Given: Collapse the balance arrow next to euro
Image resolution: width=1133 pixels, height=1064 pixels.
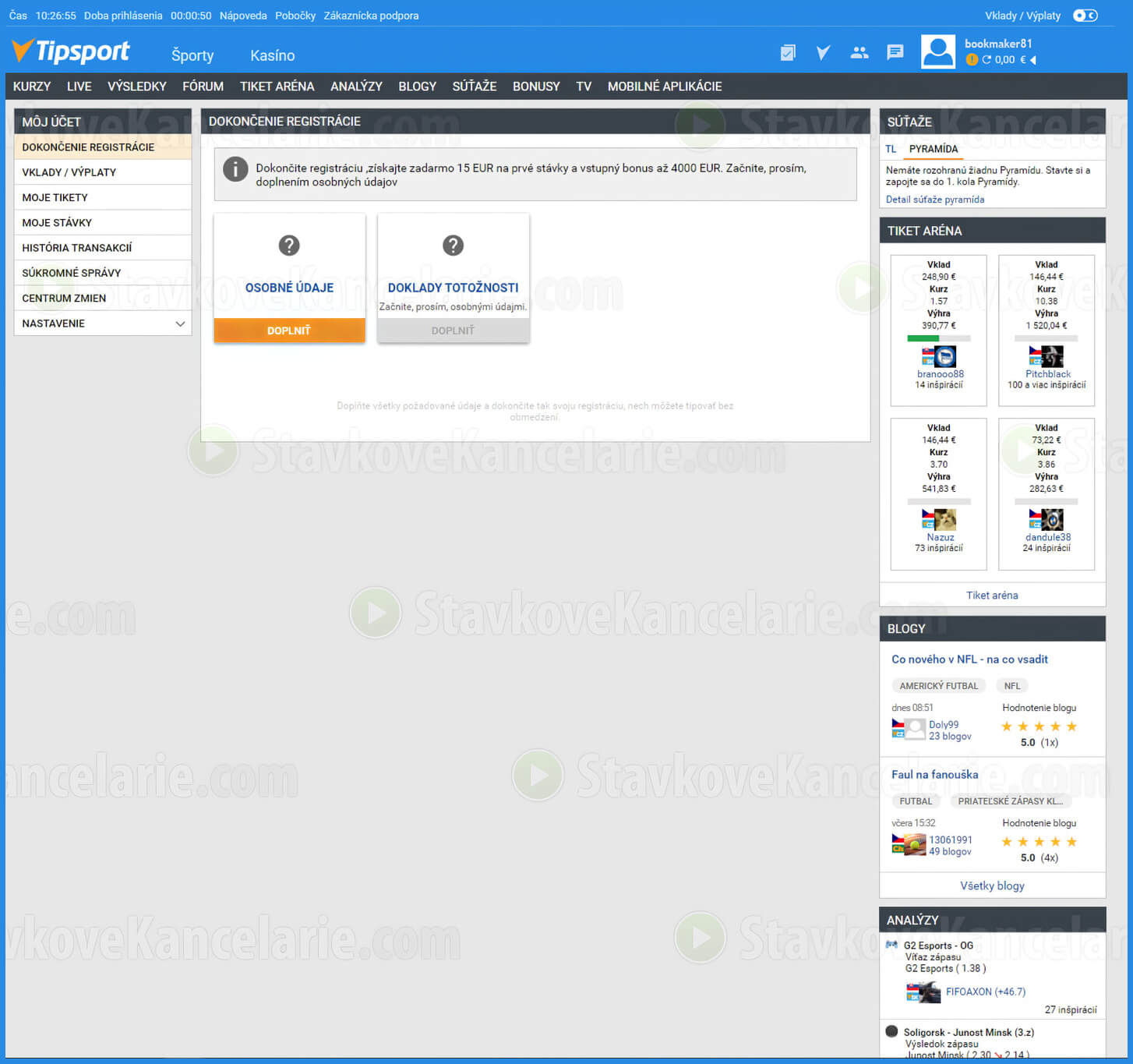Looking at the screenshot, I should pyautogui.click(x=1033, y=60).
